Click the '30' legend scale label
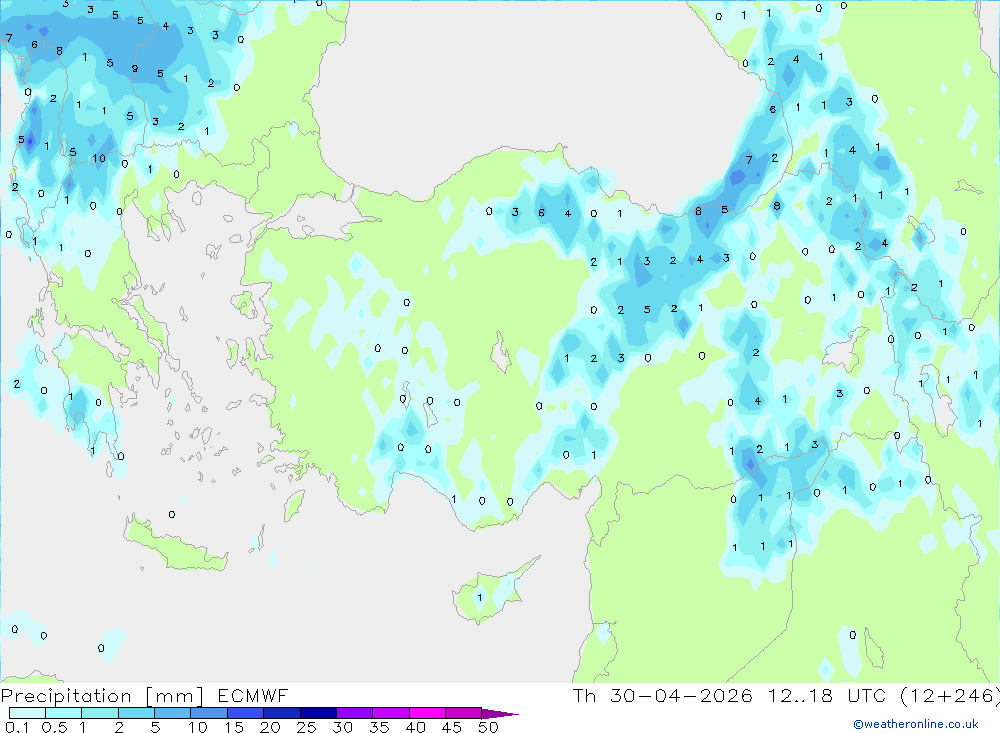1000x733 pixels. 343,727
